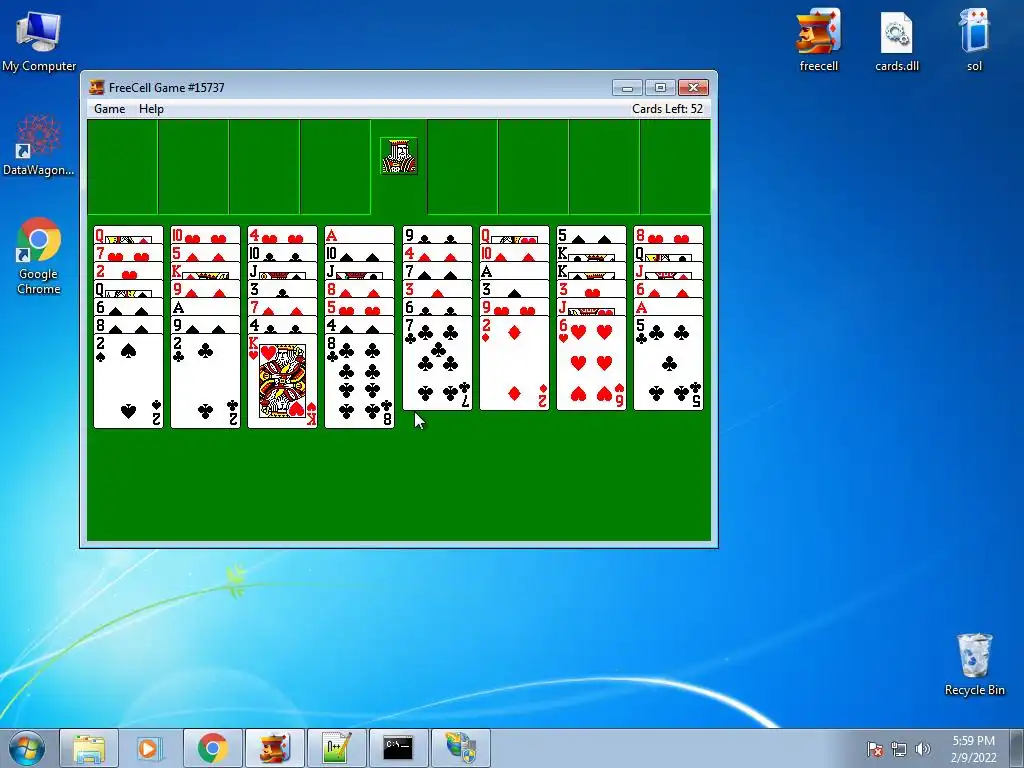This screenshot has height=768, width=1024.
Task: Open the Windows Start menu
Action: click(27, 748)
